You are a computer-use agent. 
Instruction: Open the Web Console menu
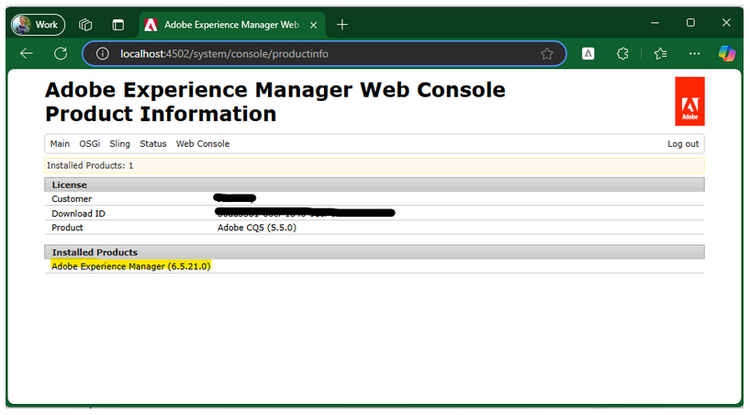click(x=203, y=144)
